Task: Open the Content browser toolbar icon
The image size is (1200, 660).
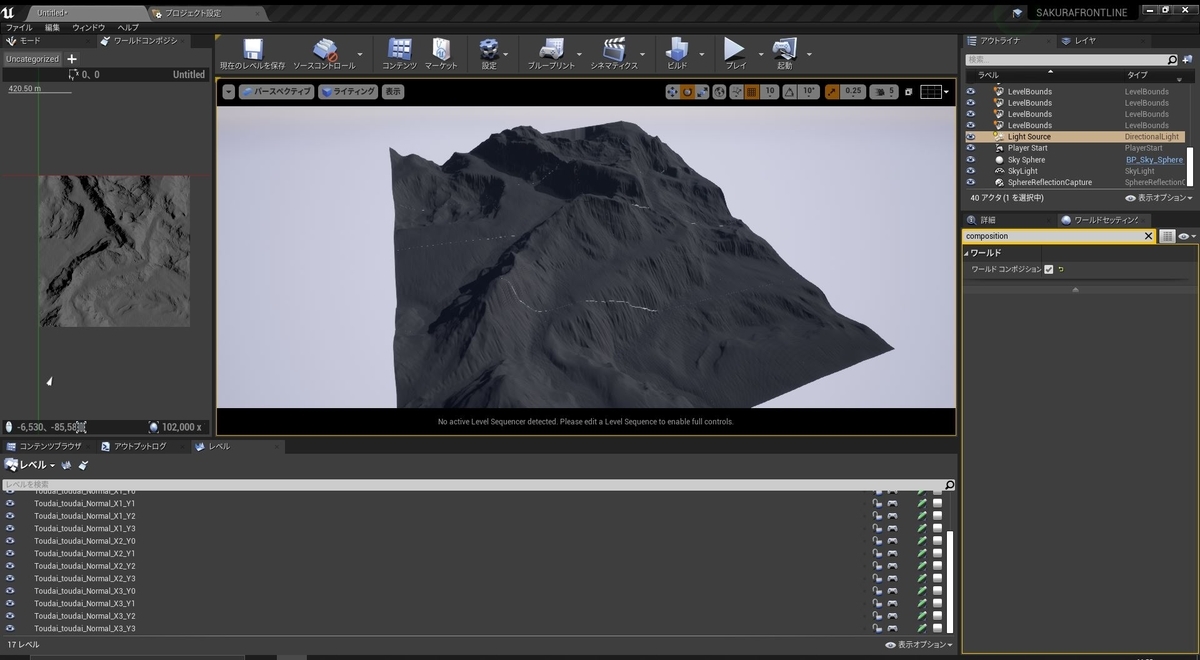Action: 399,49
